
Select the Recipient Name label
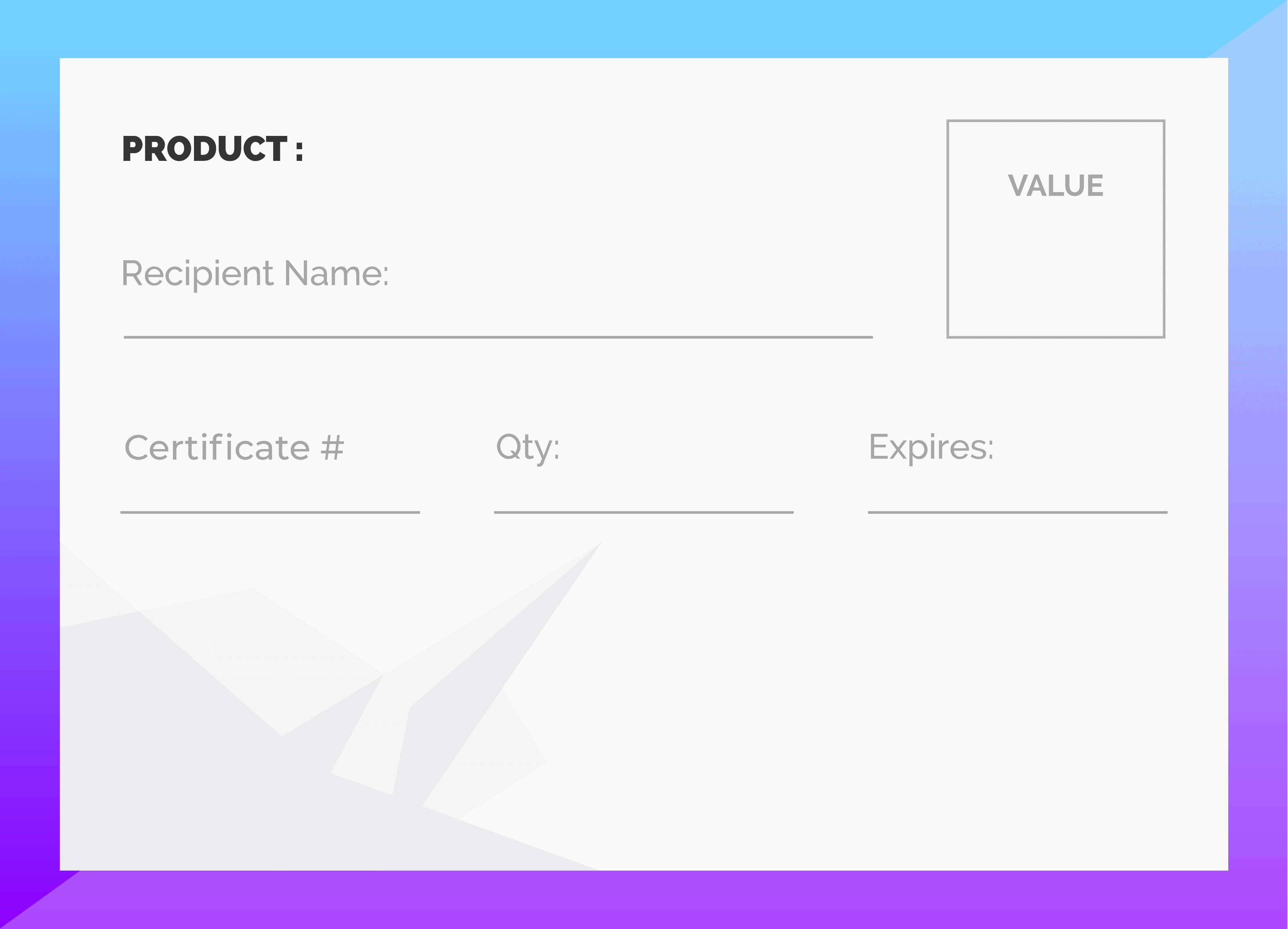tap(255, 273)
